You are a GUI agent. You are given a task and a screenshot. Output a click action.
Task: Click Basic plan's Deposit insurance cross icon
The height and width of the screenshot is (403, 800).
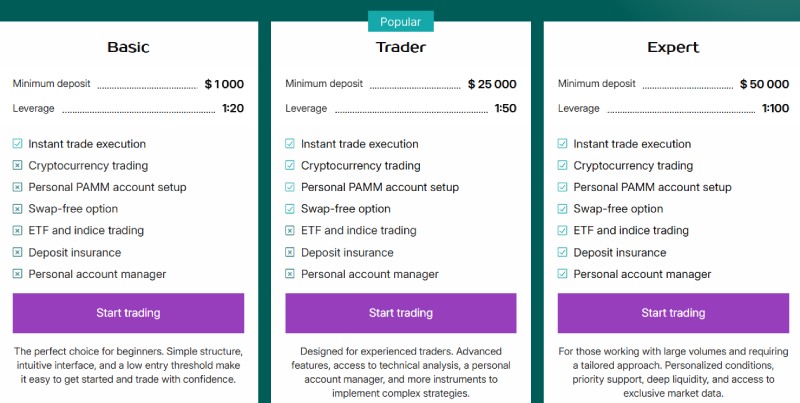18,253
